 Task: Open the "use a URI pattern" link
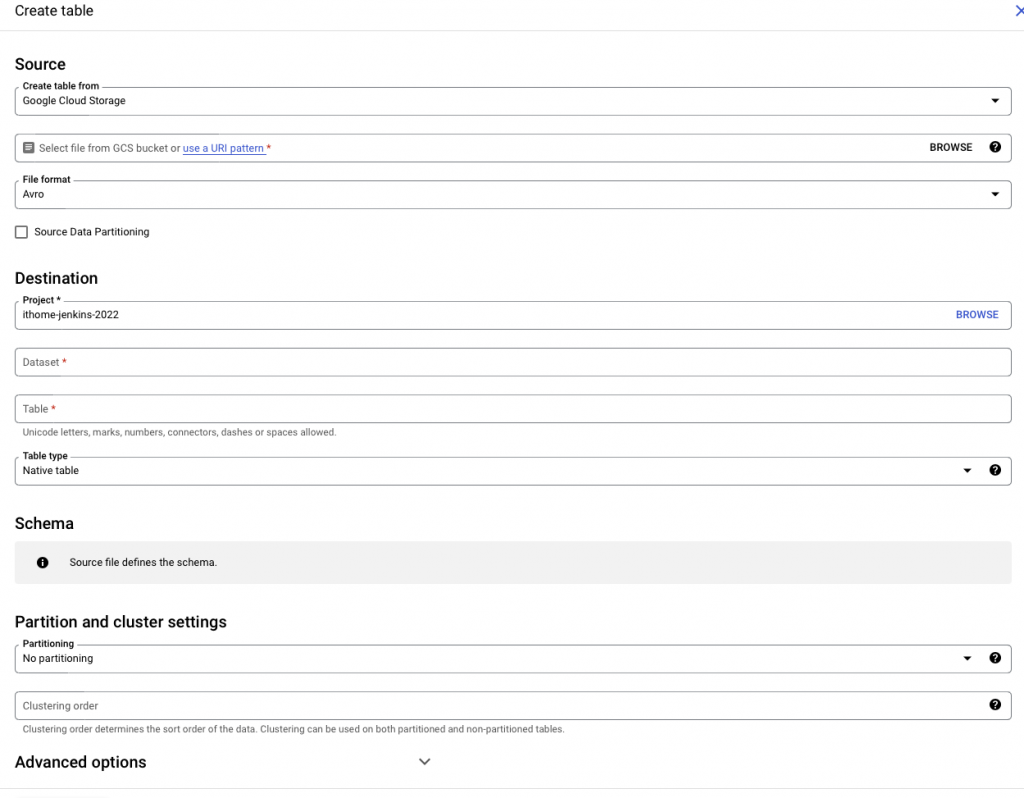coord(223,148)
